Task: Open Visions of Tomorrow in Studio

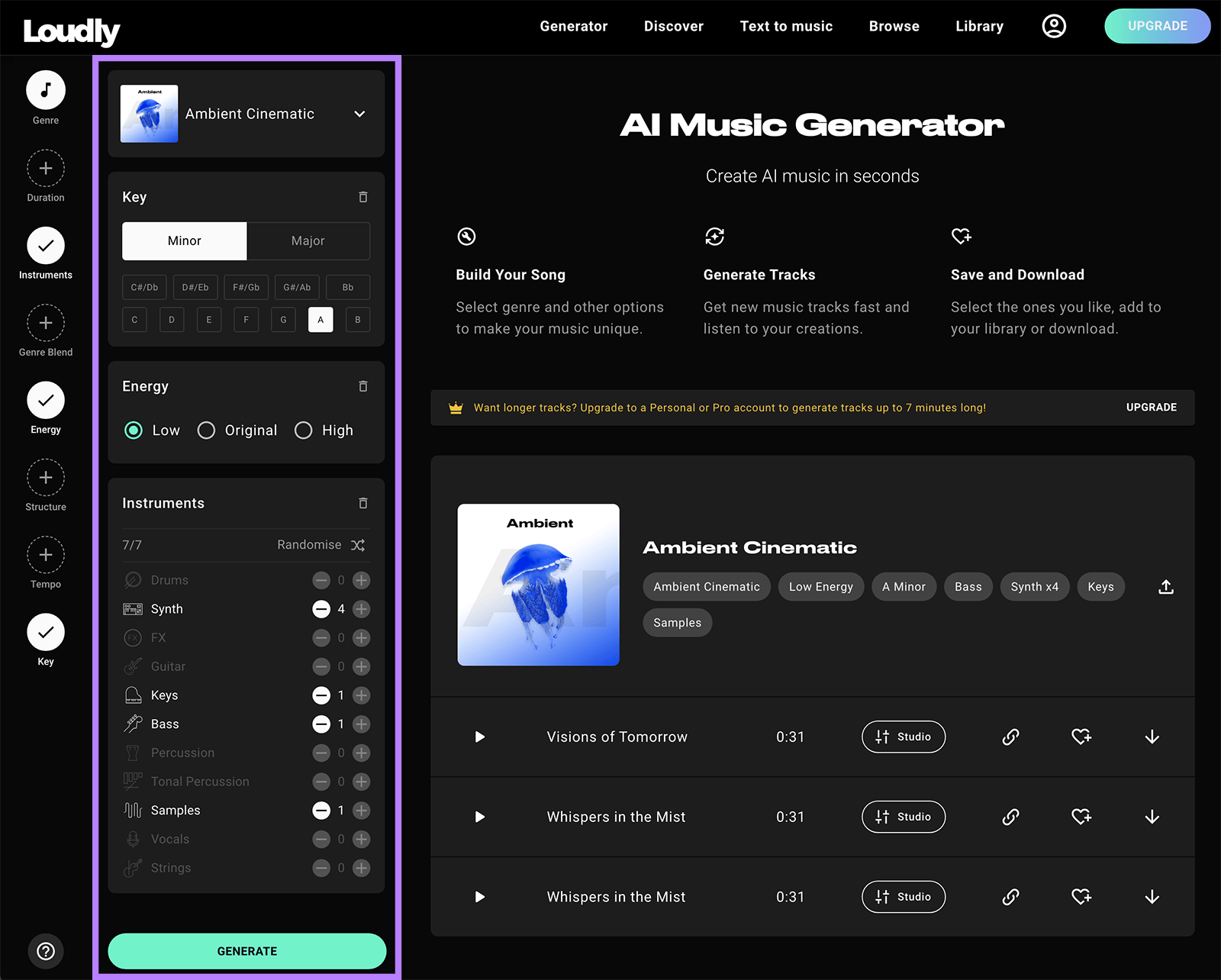Action: click(x=904, y=737)
